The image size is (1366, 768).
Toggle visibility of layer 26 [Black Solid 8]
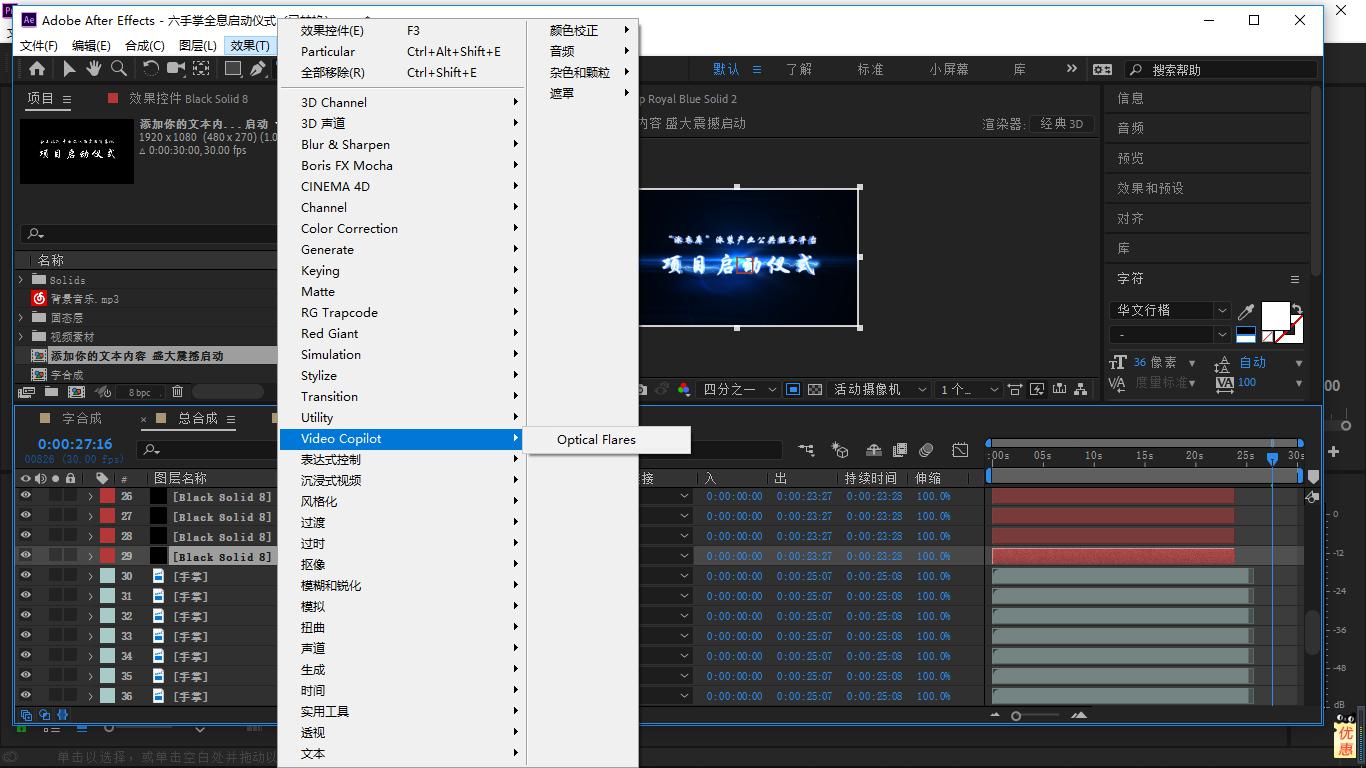[x=27, y=496]
